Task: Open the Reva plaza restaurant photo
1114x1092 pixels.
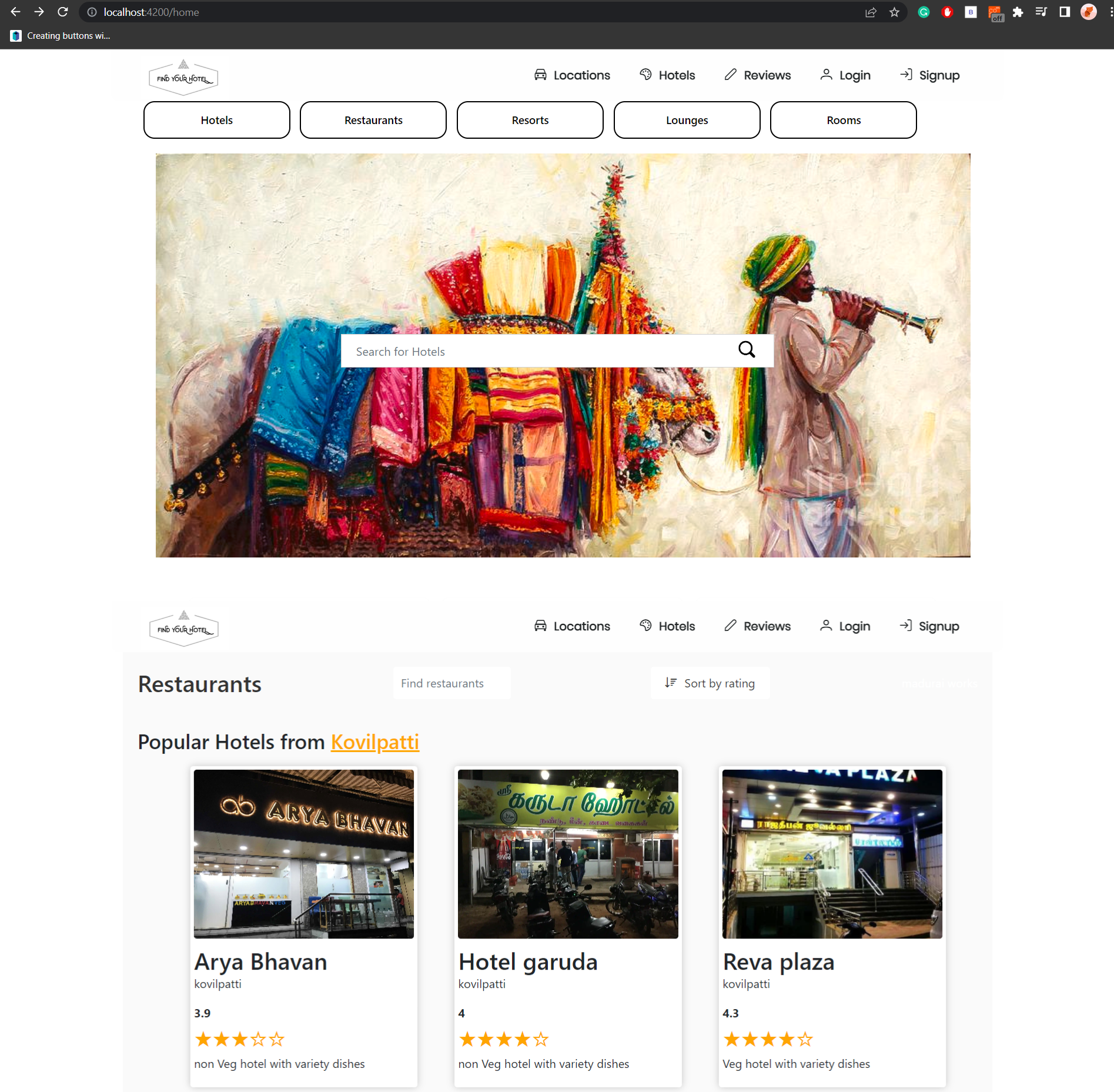Action: 832,854
